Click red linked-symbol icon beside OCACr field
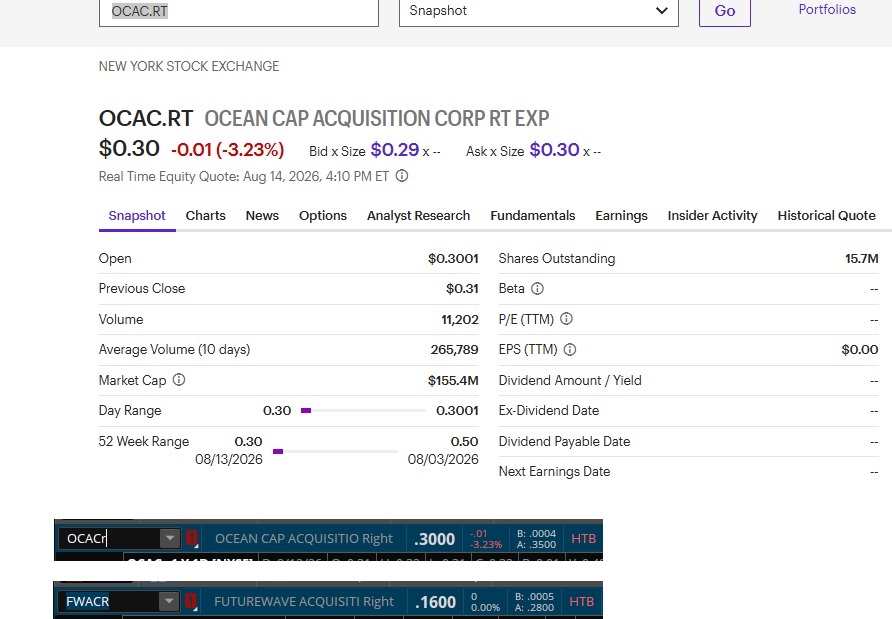892x619 pixels. pyautogui.click(x=192, y=538)
